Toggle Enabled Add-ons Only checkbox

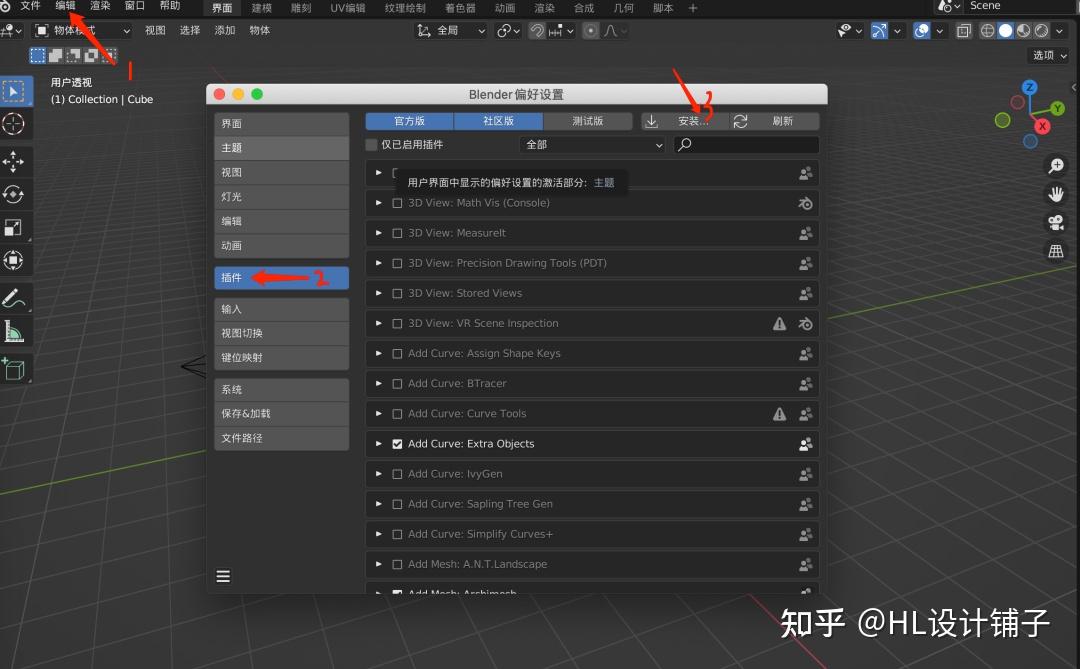tap(372, 145)
